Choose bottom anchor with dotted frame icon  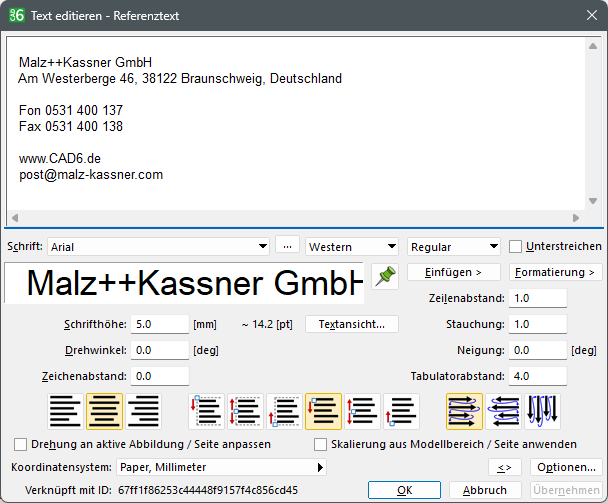[284, 411]
